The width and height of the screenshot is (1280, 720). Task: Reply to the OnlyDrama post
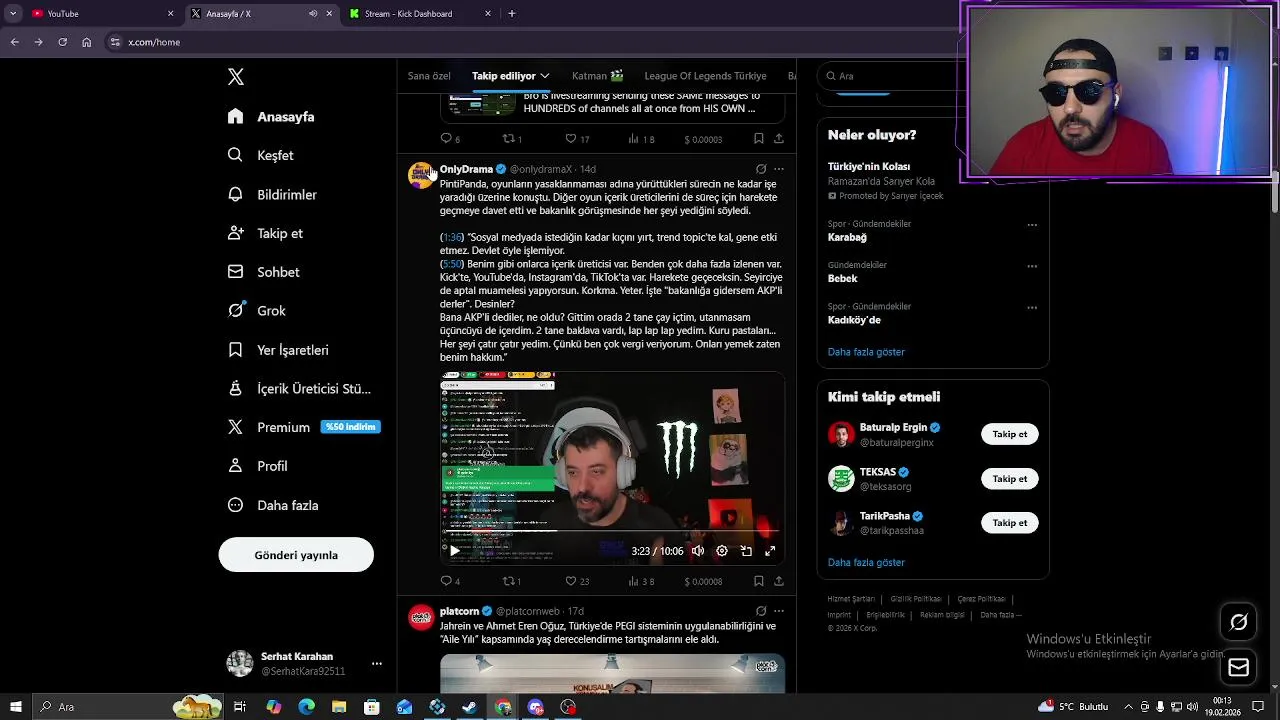click(450, 581)
